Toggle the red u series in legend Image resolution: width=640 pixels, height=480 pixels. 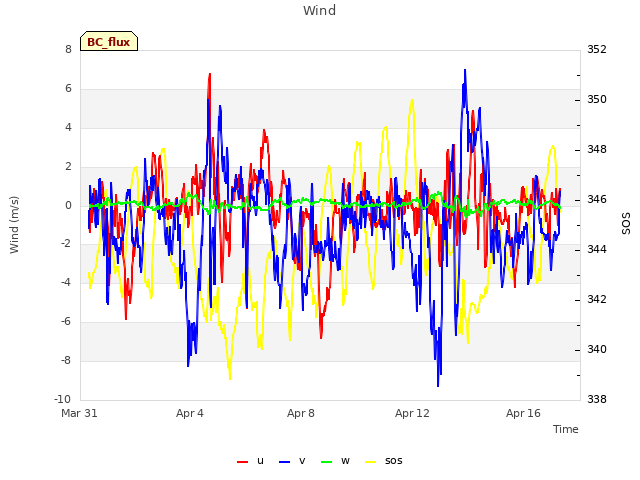click(x=251, y=461)
